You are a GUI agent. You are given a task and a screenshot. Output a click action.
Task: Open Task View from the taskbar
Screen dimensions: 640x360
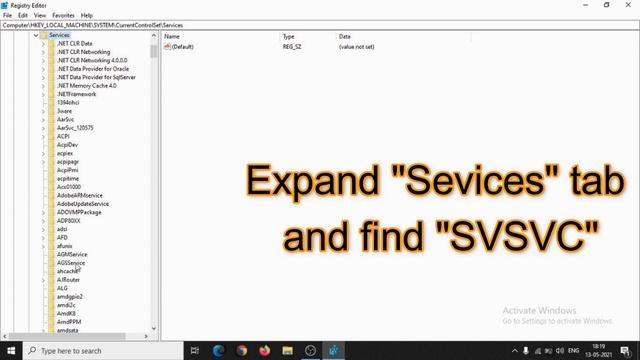[195, 351]
